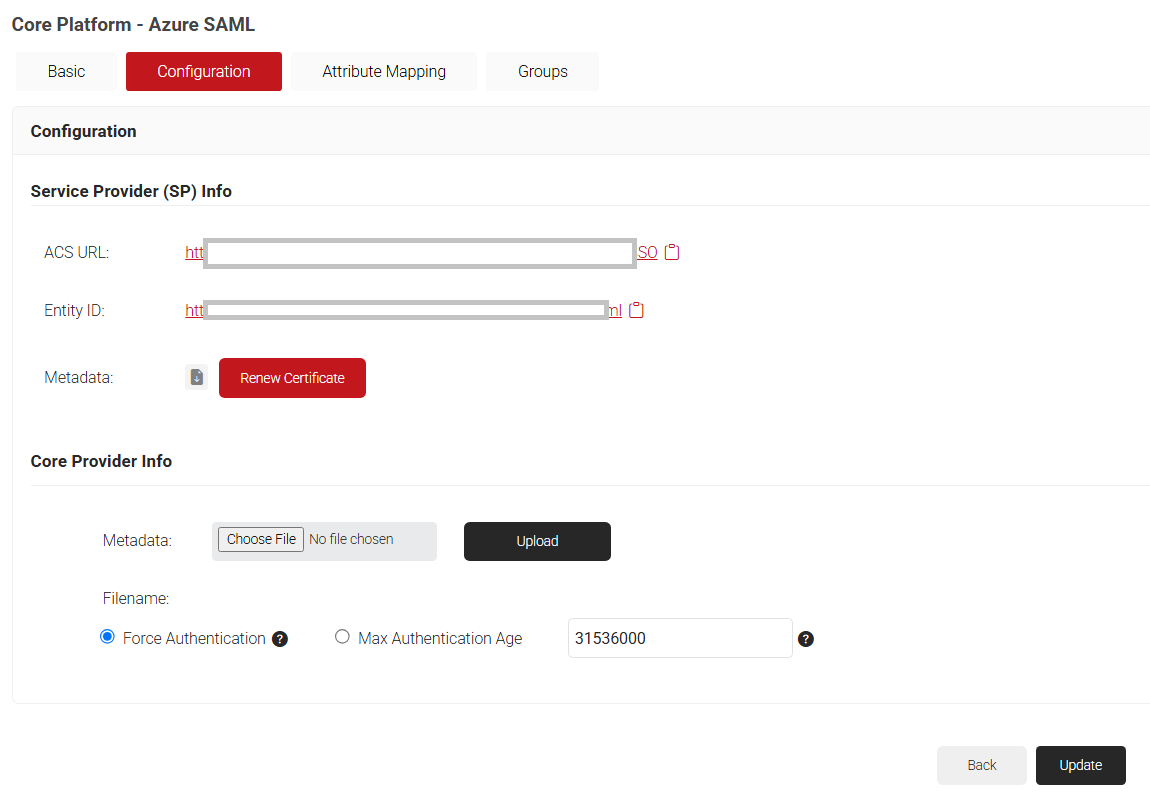Upload the Core Provider metadata

click(x=537, y=541)
